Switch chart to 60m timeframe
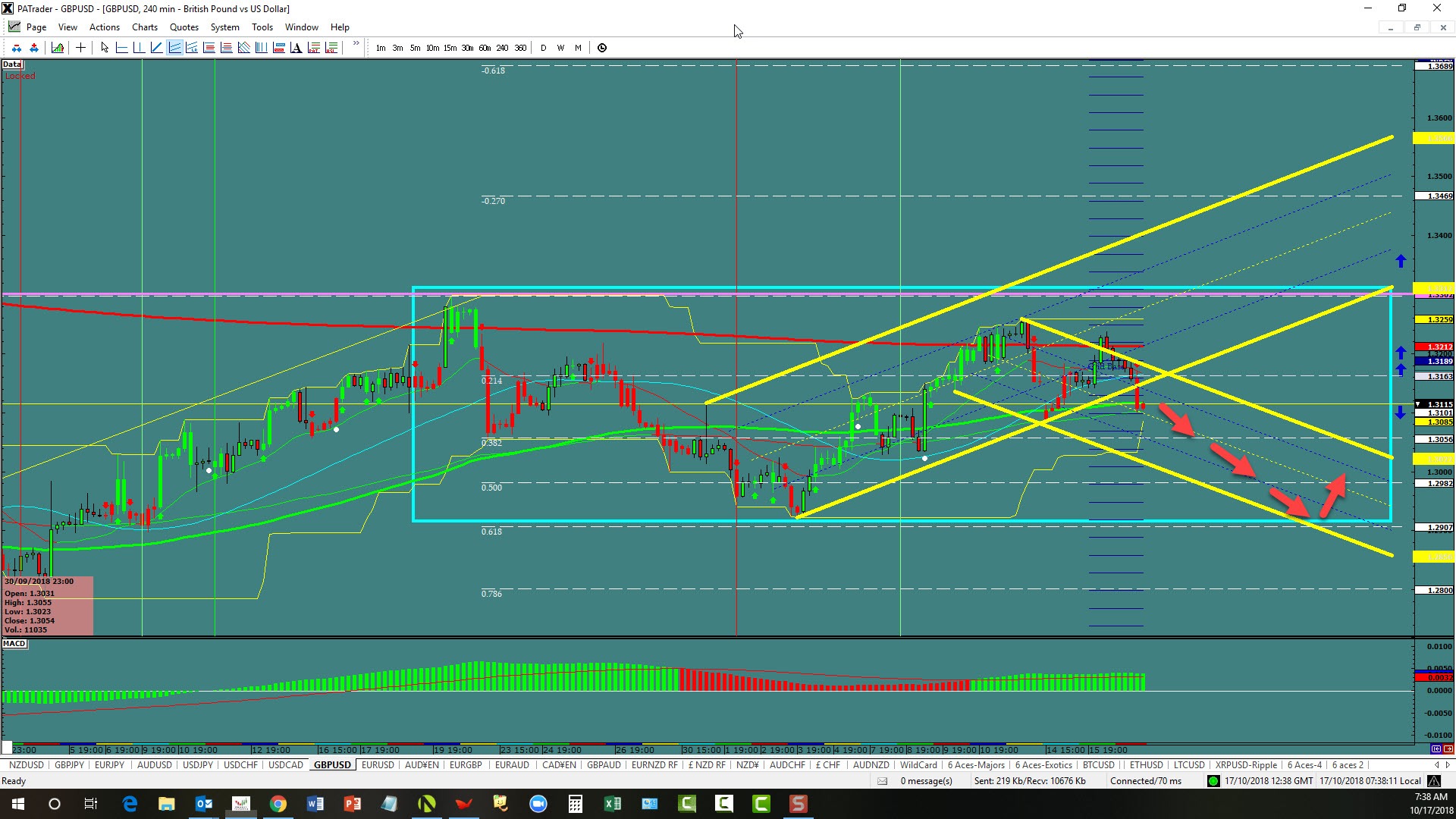This screenshot has height=819, width=1456. pos(485,48)
